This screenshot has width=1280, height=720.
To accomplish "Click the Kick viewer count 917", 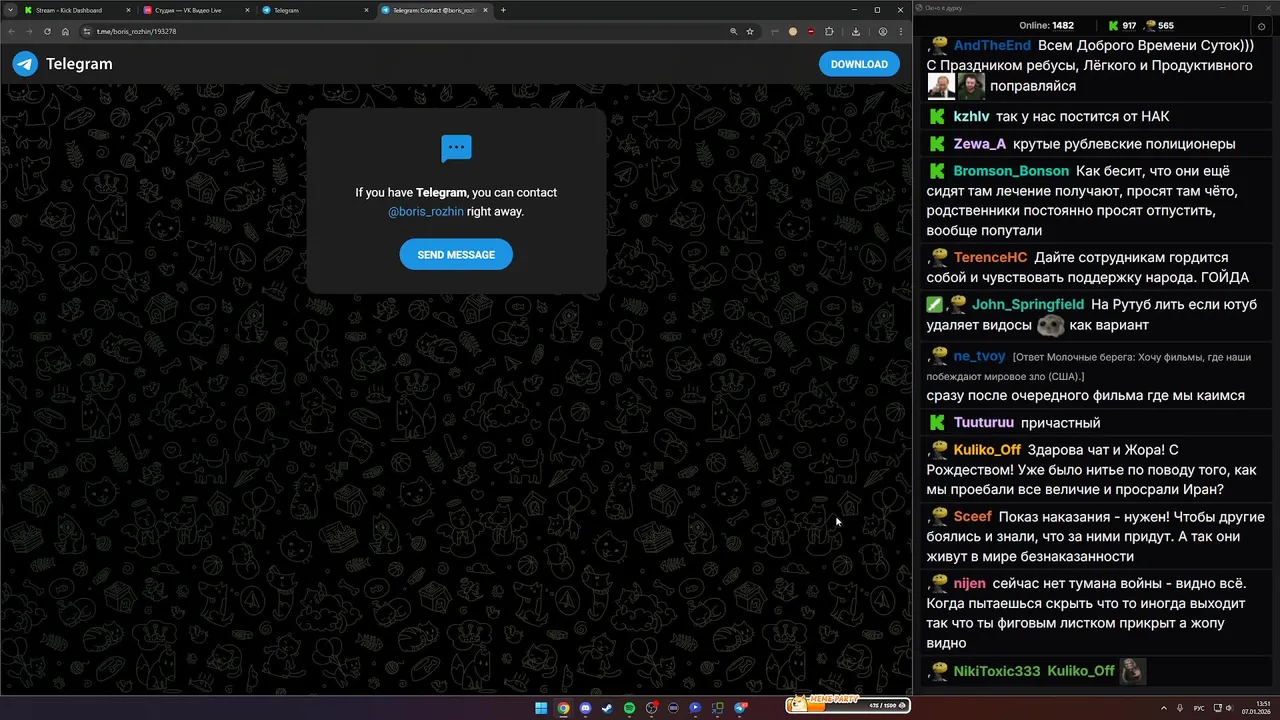I will coord(1122,25).
